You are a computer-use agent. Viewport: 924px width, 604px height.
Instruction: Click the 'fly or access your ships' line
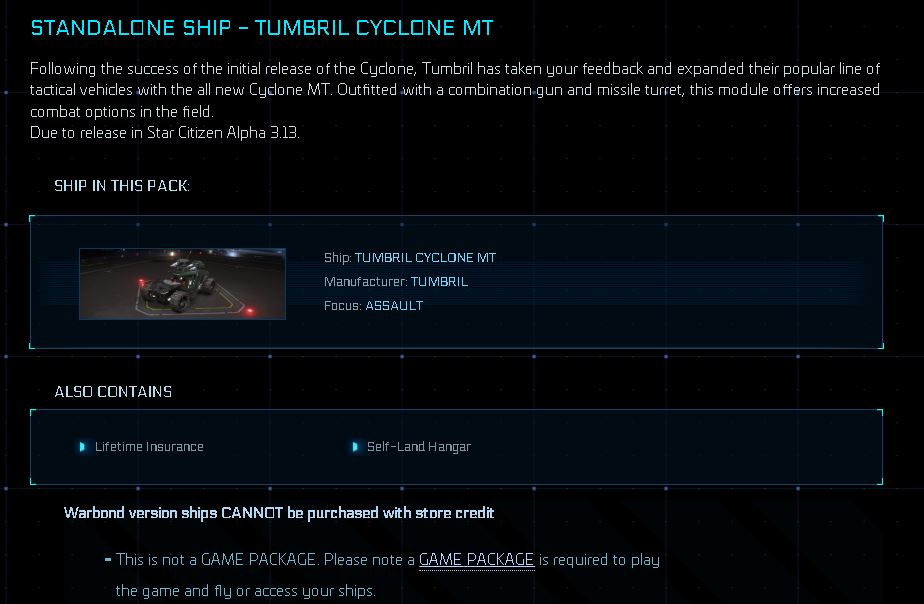pyautogui.click(x=245, y=591)
